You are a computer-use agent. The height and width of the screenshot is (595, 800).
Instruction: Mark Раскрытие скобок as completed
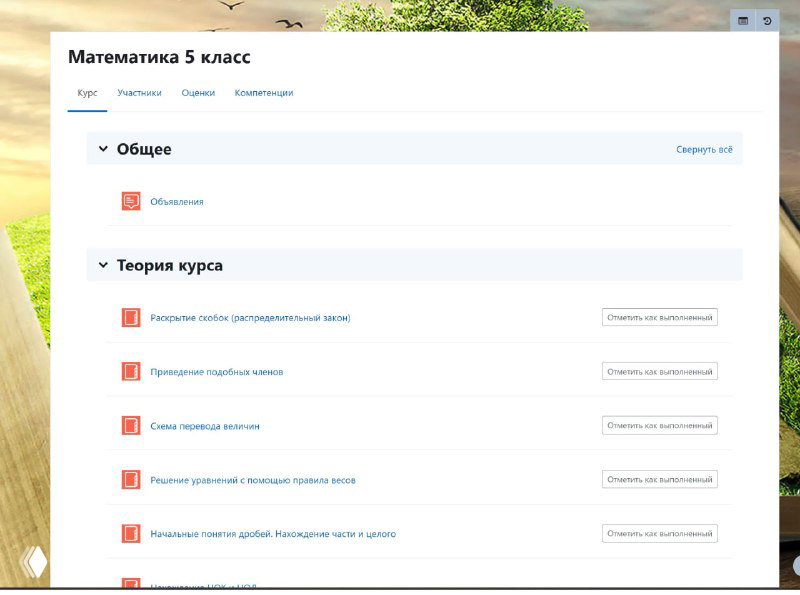(660, 317)
